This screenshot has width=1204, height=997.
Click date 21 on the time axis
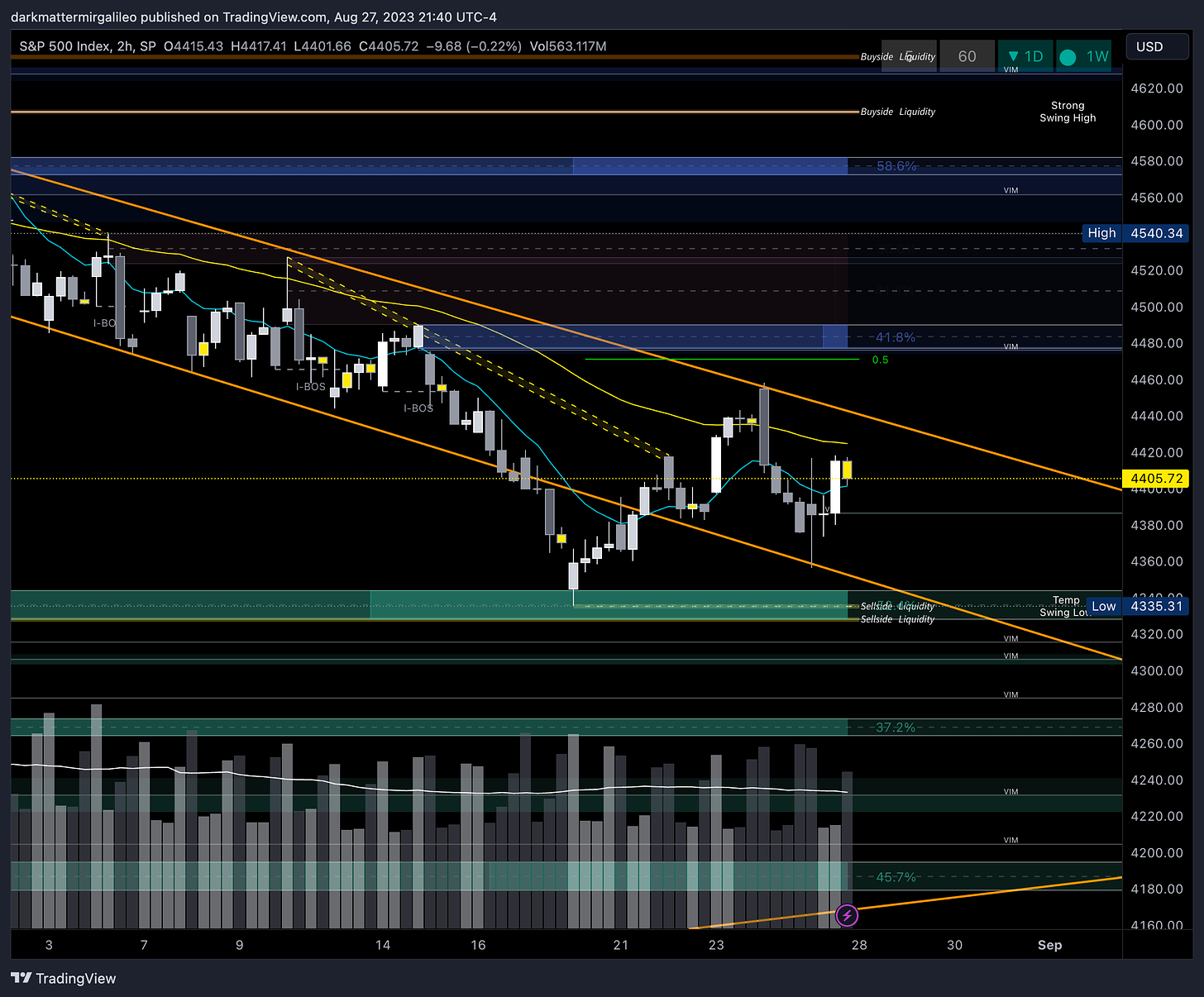click(x=621, y=945)
